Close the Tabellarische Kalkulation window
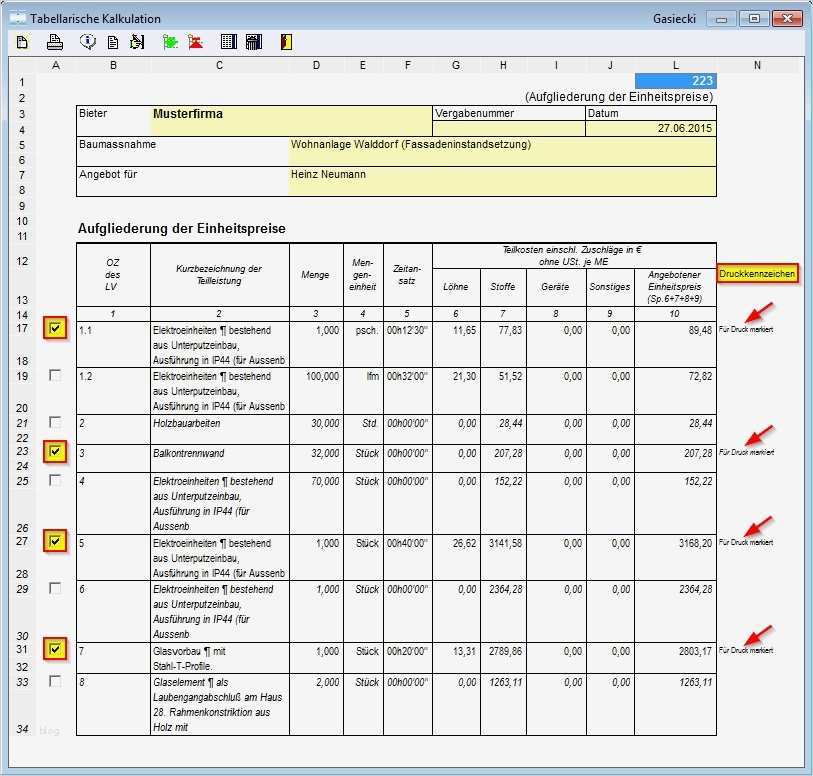 pyautogui.click(x=787, y=19)
